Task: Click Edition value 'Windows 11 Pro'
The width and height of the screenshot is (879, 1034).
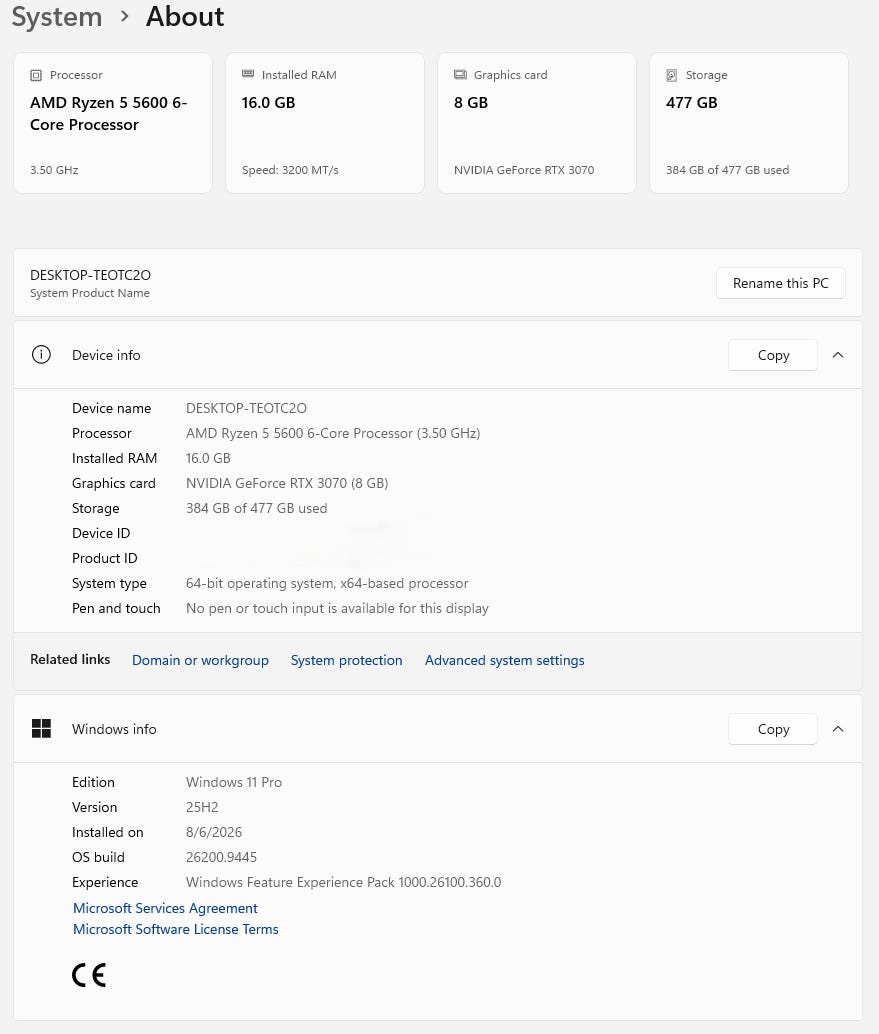Action: 233,782
